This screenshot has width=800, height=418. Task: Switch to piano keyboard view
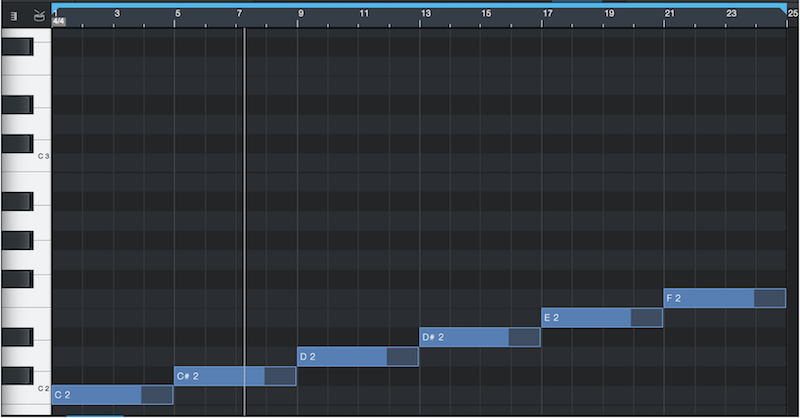pyautogui.click(x=14, y=17)
